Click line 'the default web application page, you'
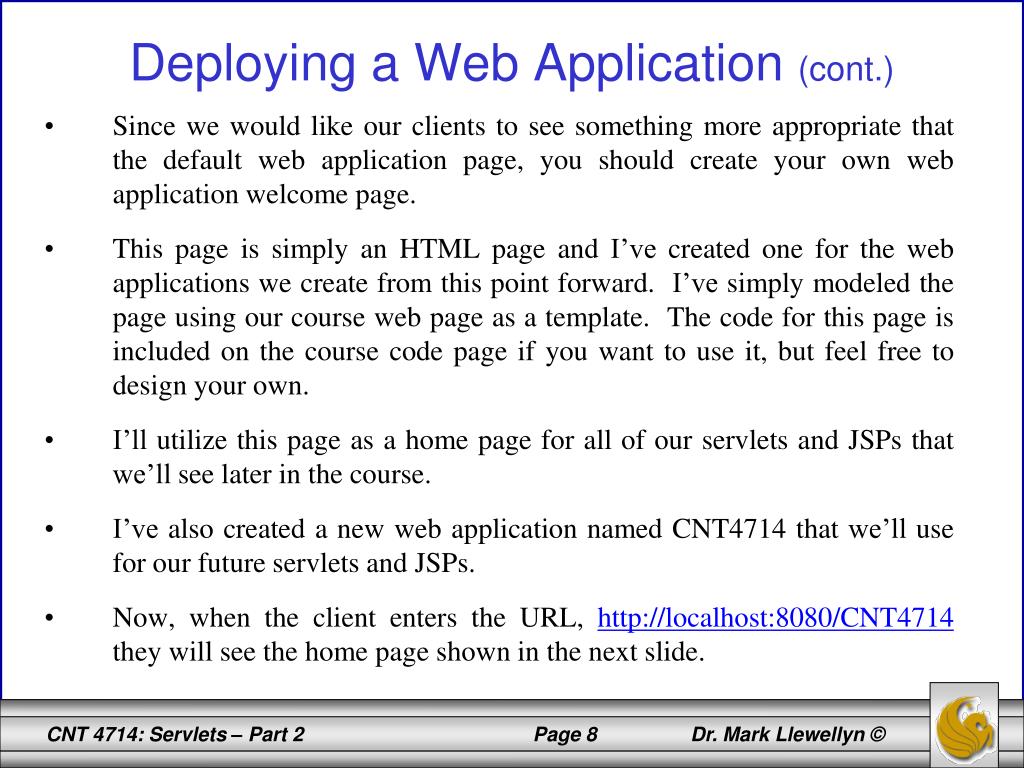1024x768 pixels. click(x=533, y=161)
